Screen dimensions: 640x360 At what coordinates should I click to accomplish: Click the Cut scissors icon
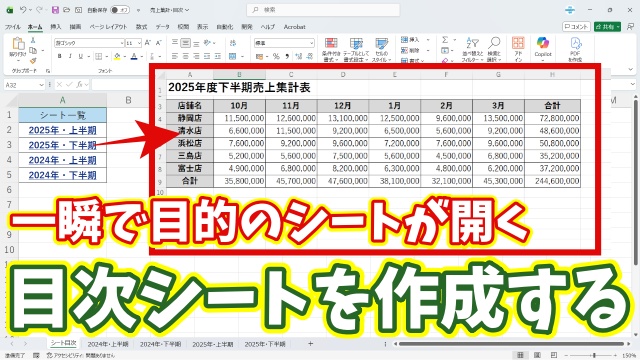[x=33, y=40]
